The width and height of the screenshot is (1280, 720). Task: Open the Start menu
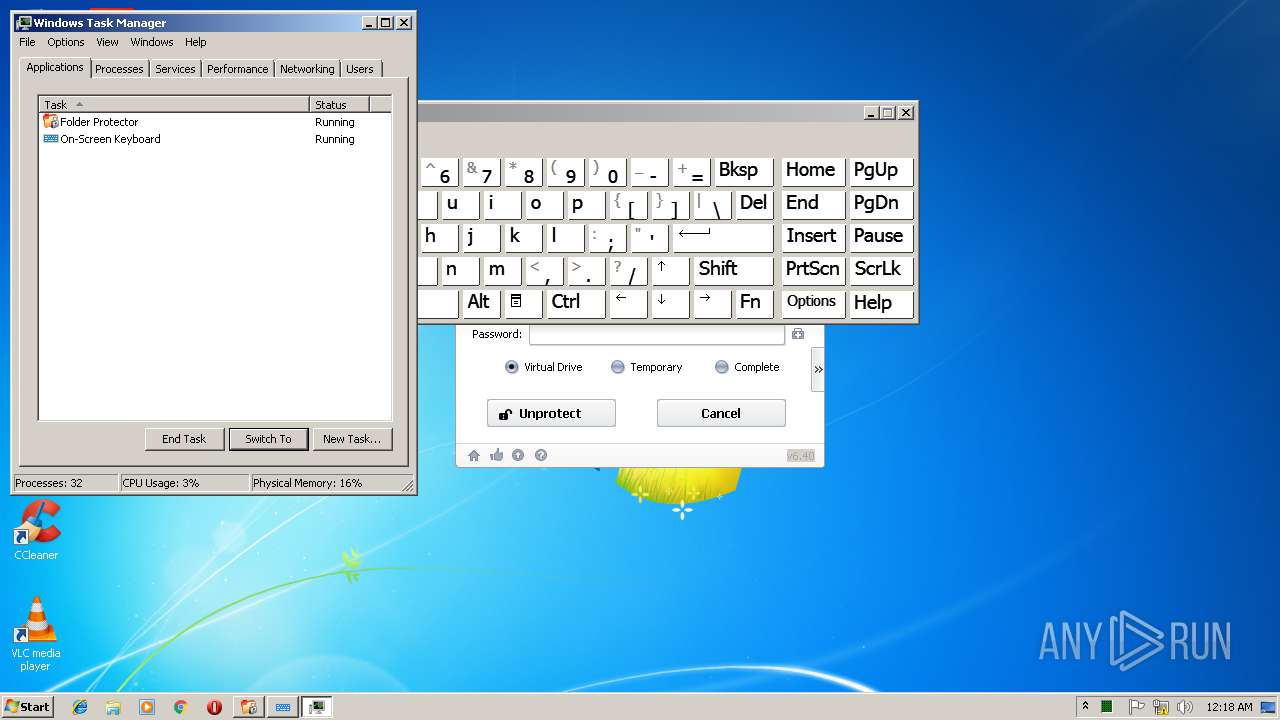click(27, 706)
